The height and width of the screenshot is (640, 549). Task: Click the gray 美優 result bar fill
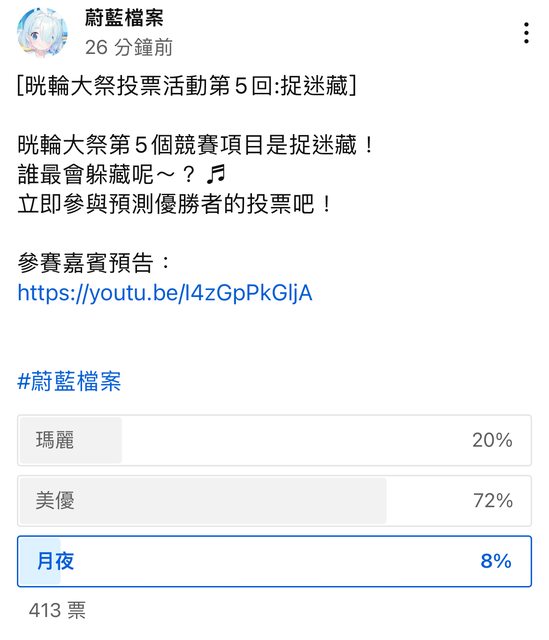(x=203, y=501)
